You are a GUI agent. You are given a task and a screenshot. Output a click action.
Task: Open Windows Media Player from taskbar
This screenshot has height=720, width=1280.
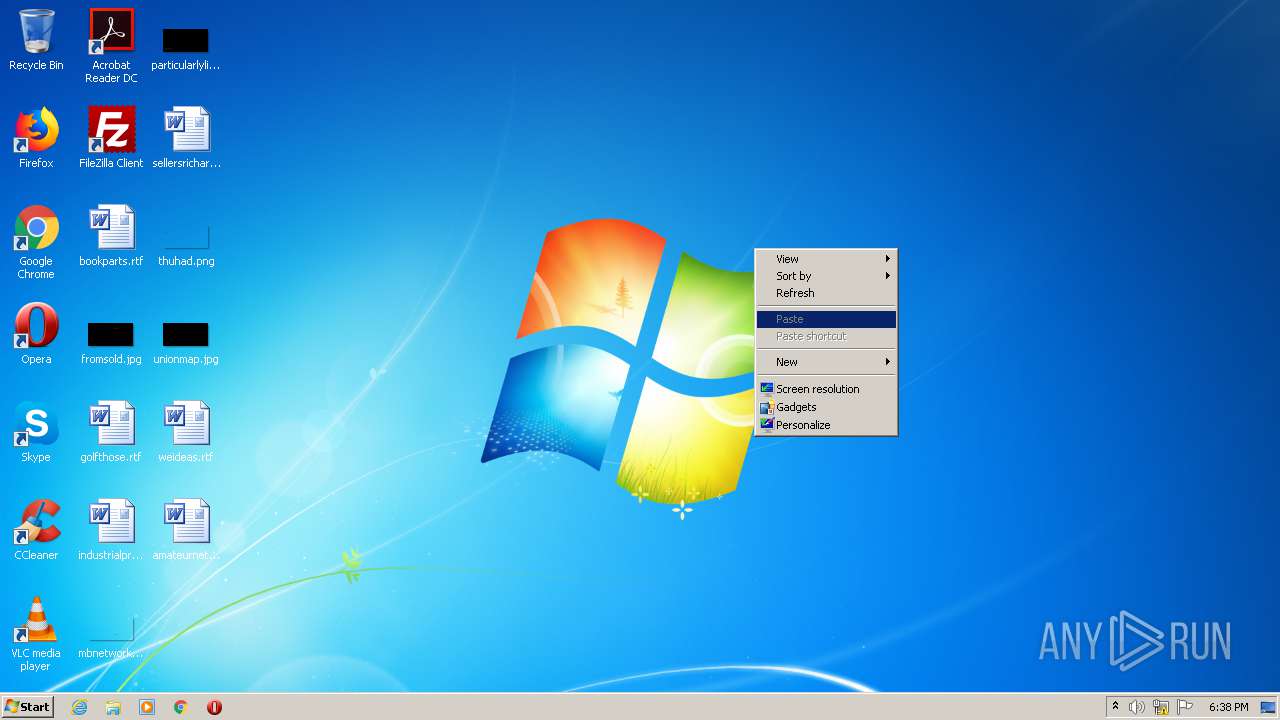point(147,707)
